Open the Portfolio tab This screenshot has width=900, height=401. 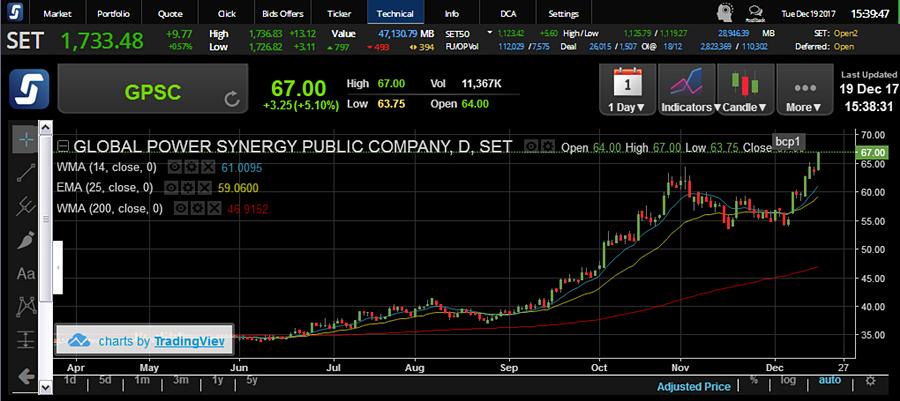click(x=114, y=13)
